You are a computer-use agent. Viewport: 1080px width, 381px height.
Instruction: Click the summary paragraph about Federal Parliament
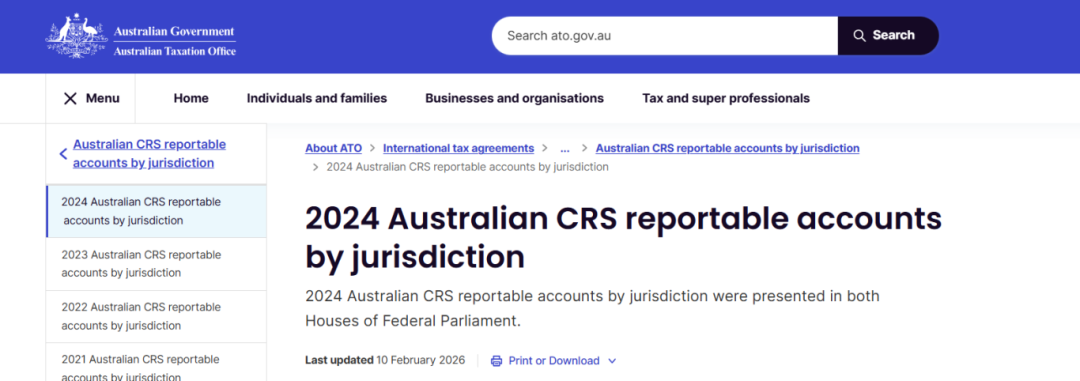pos(592,309)
